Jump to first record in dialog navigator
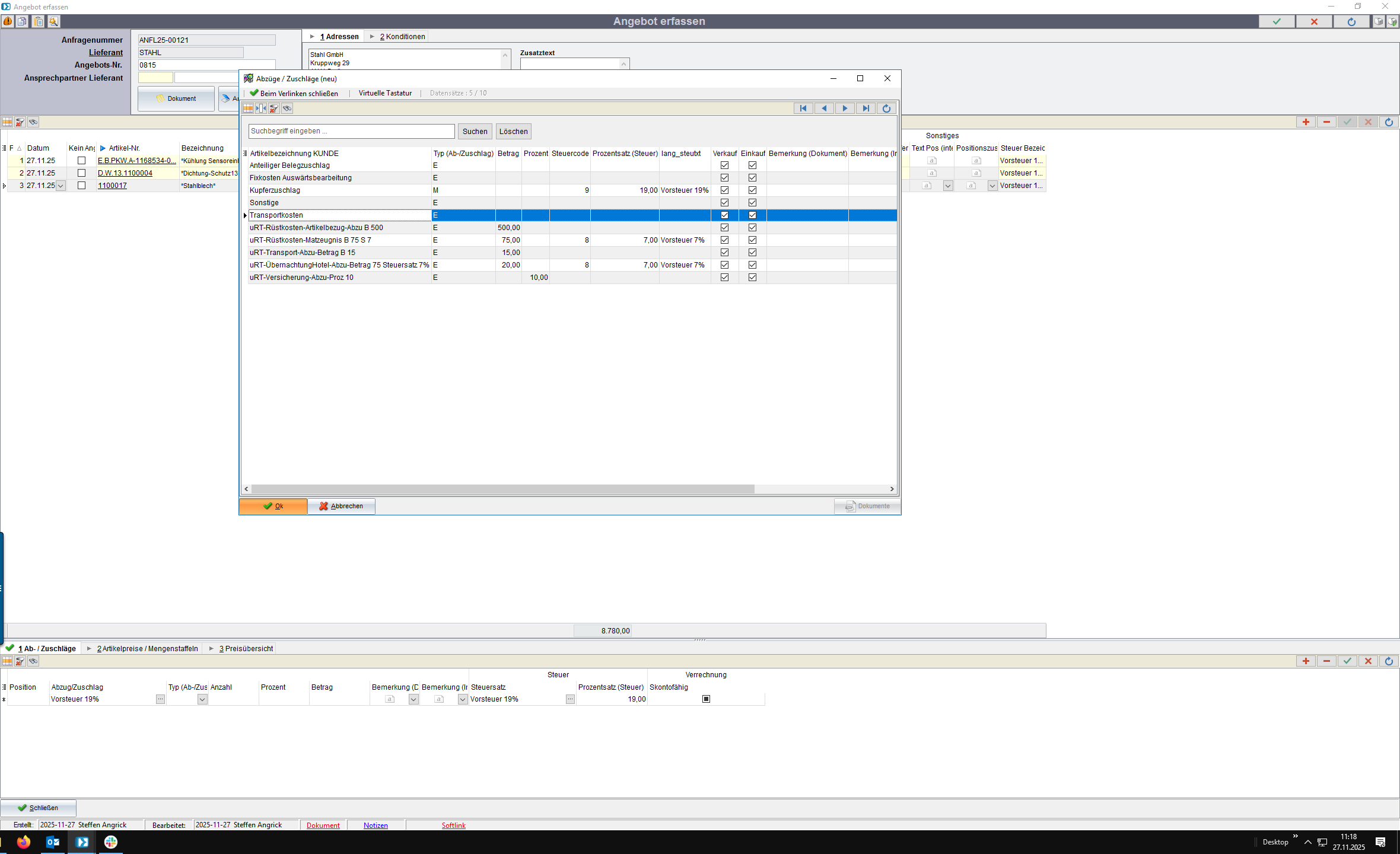The width and height of the screenshot is (1400, 854). (803, 109)
